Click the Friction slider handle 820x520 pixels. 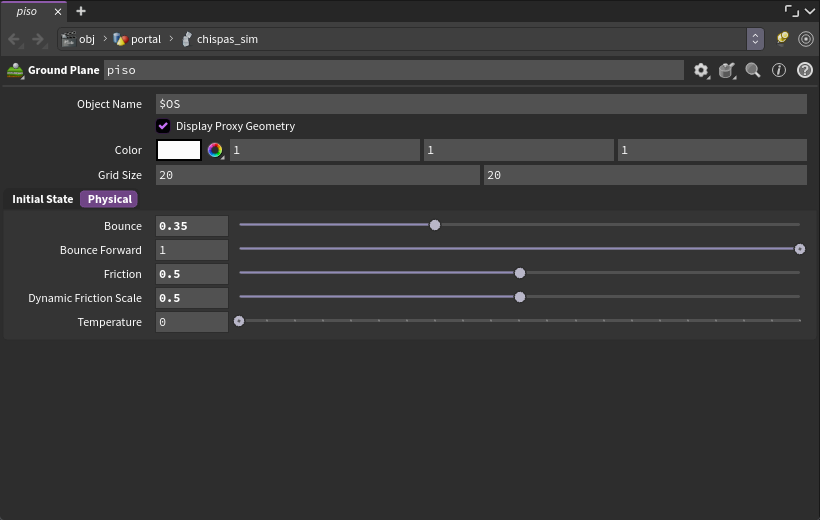coord(520,274)
